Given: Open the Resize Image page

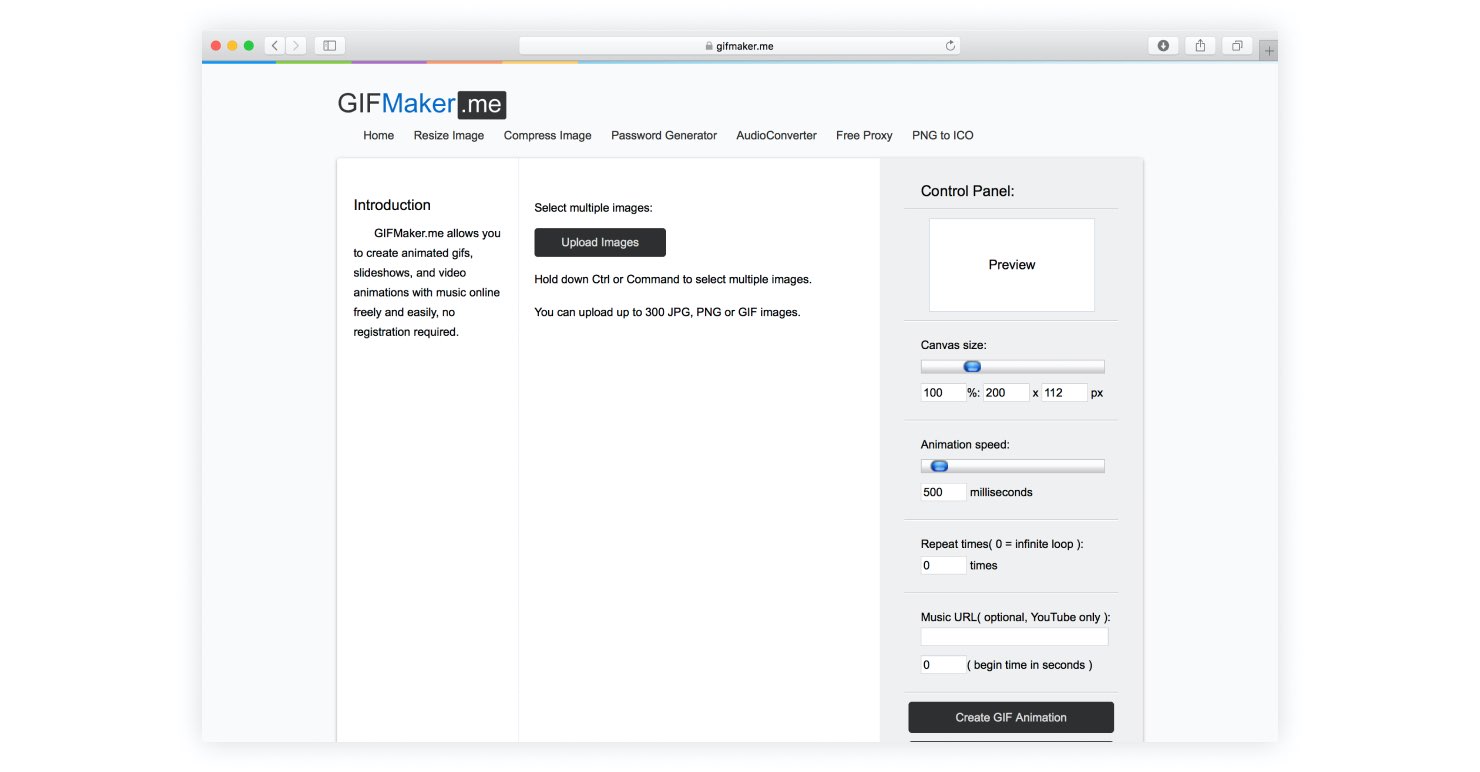Looking at the screenshot, I should pos(449,135).
